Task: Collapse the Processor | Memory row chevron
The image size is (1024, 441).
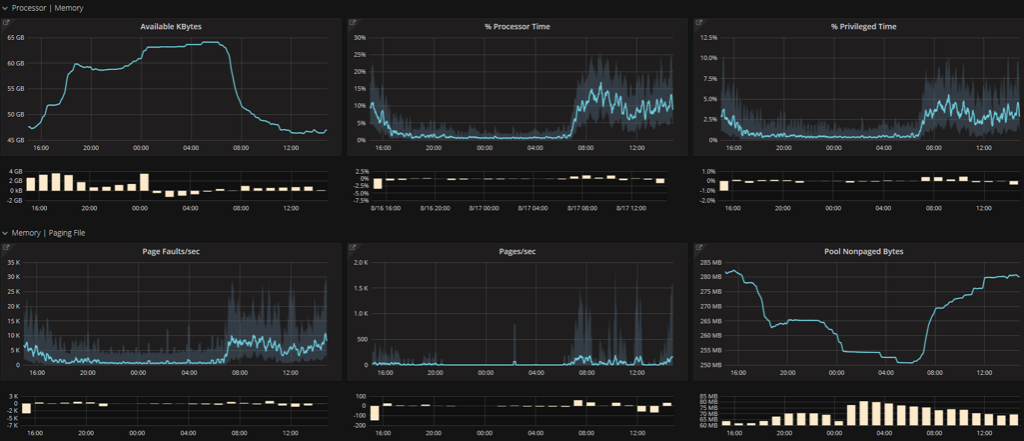Action: pos(5,8)
